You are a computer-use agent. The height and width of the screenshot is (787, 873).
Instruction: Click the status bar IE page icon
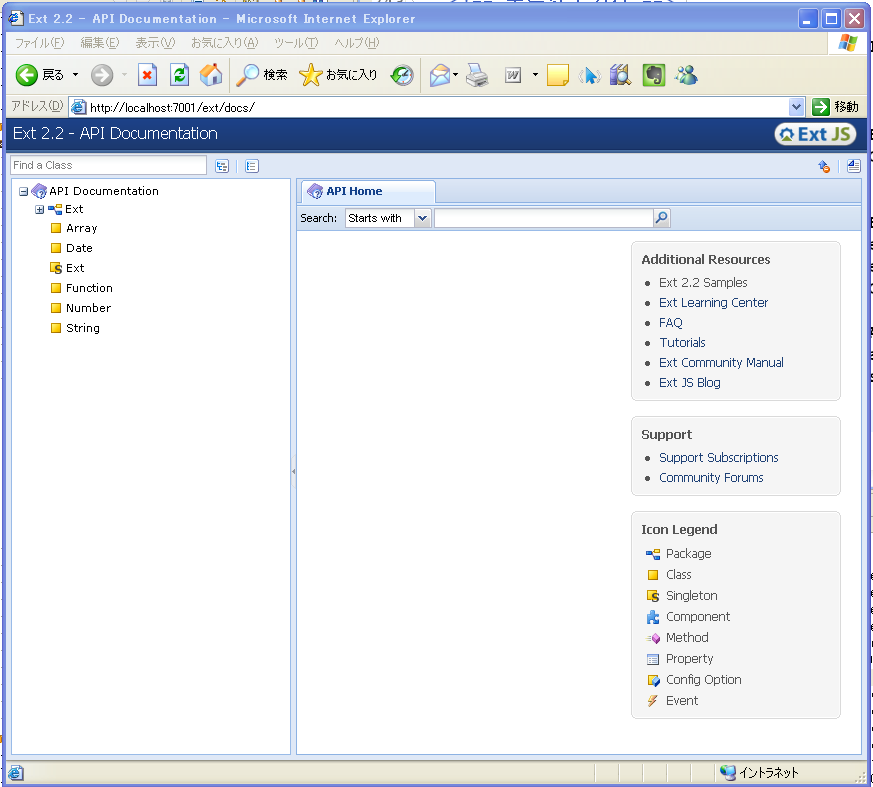16,773
